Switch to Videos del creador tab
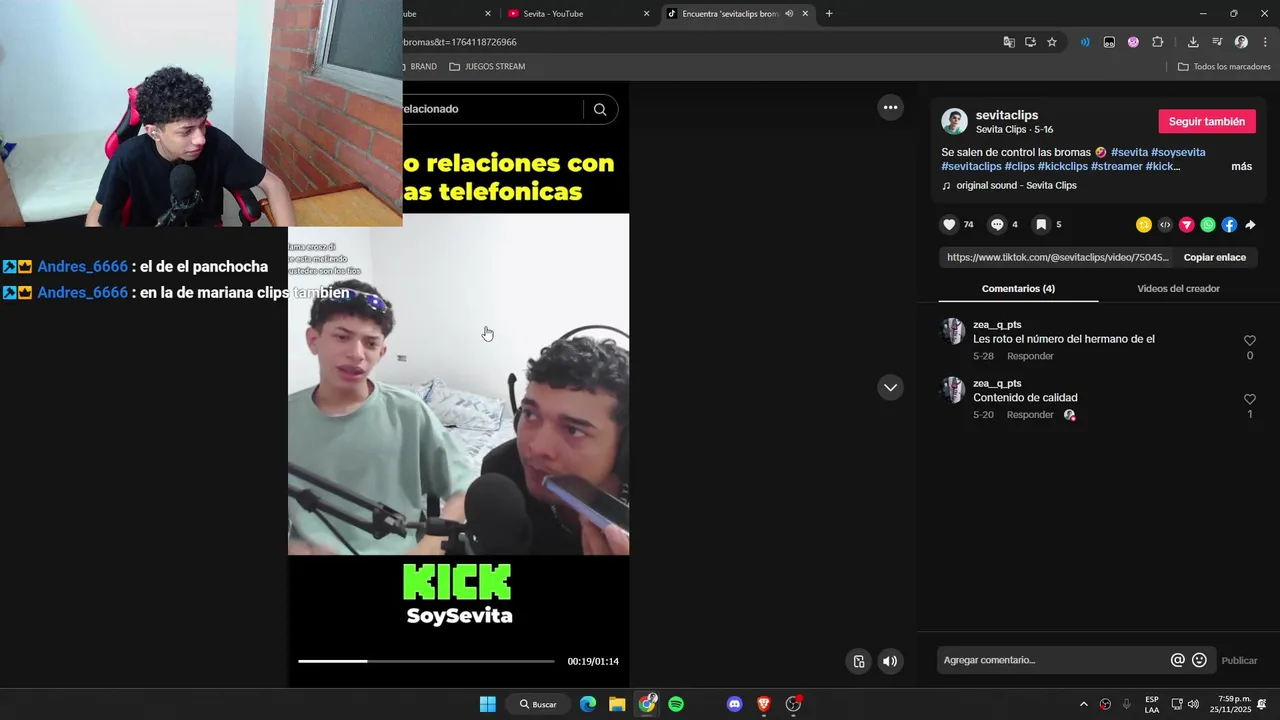 pyautogui.click(x=1178, y=288)
